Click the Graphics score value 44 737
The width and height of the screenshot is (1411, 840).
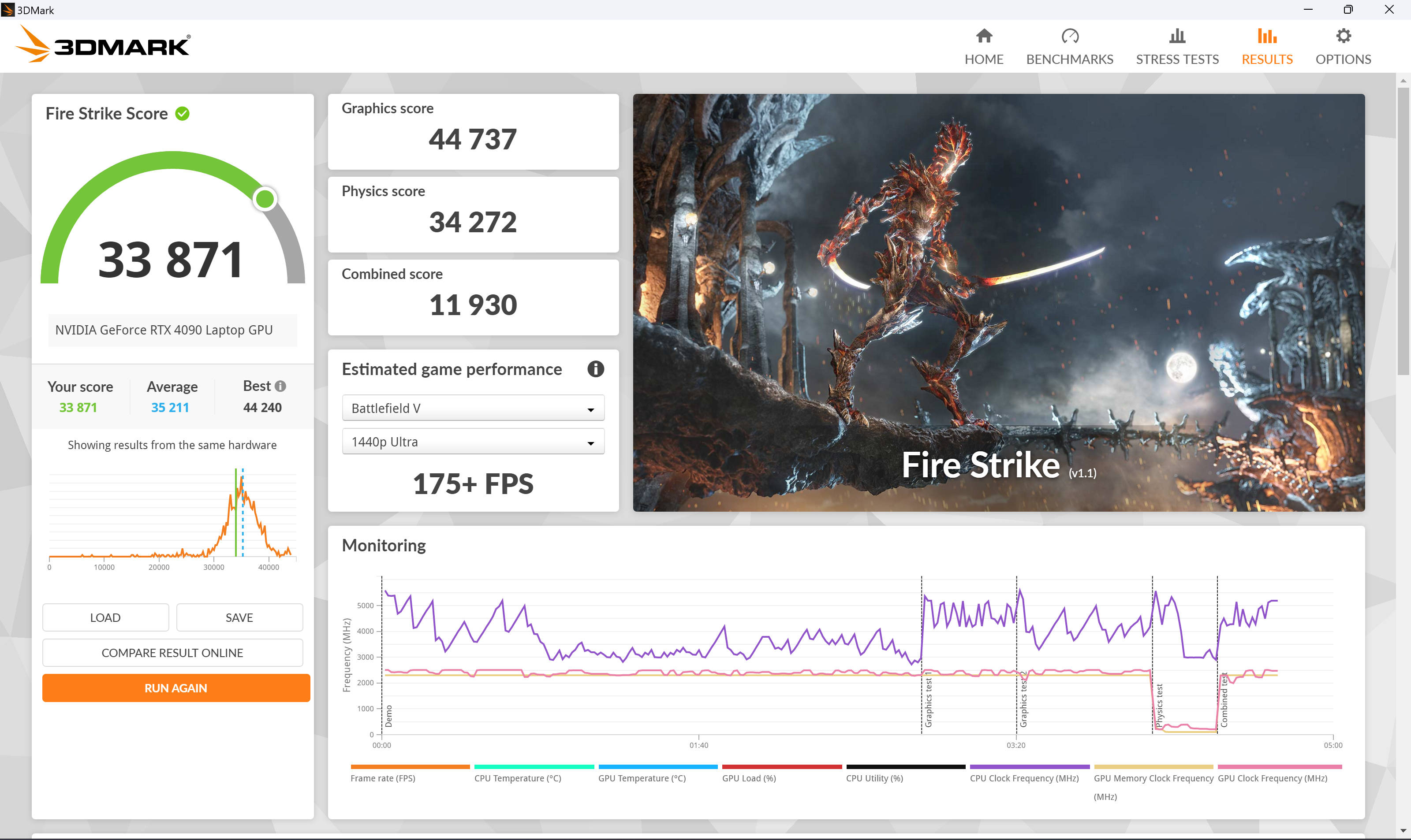point(473,139)
